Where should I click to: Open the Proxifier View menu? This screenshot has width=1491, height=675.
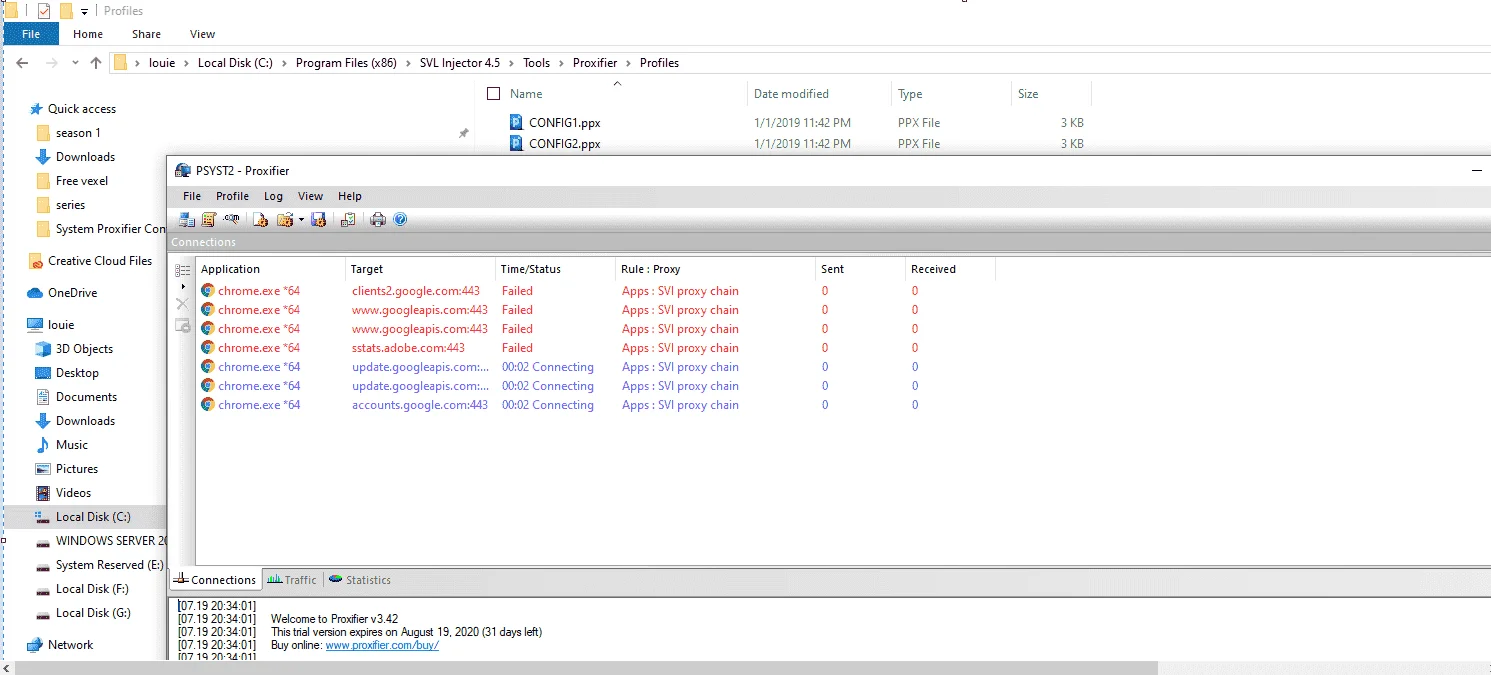click(x=310, y=196)
